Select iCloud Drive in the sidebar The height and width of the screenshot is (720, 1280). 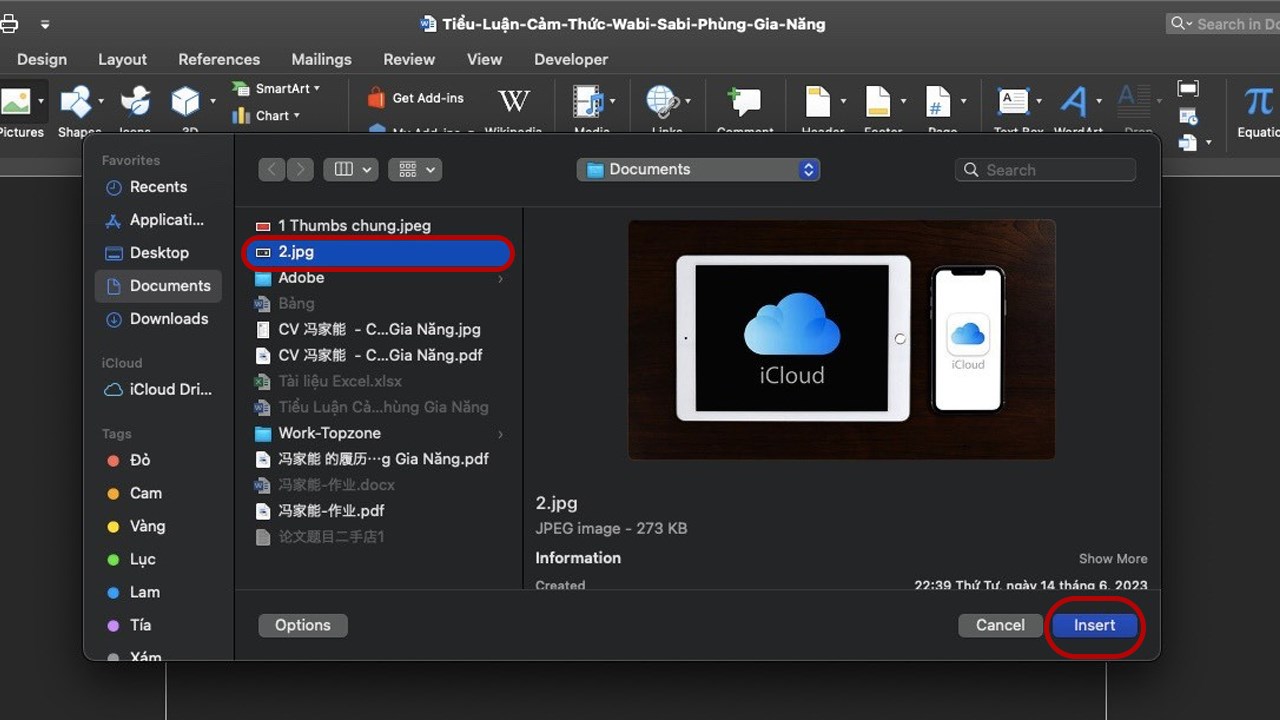coord(158,390)
